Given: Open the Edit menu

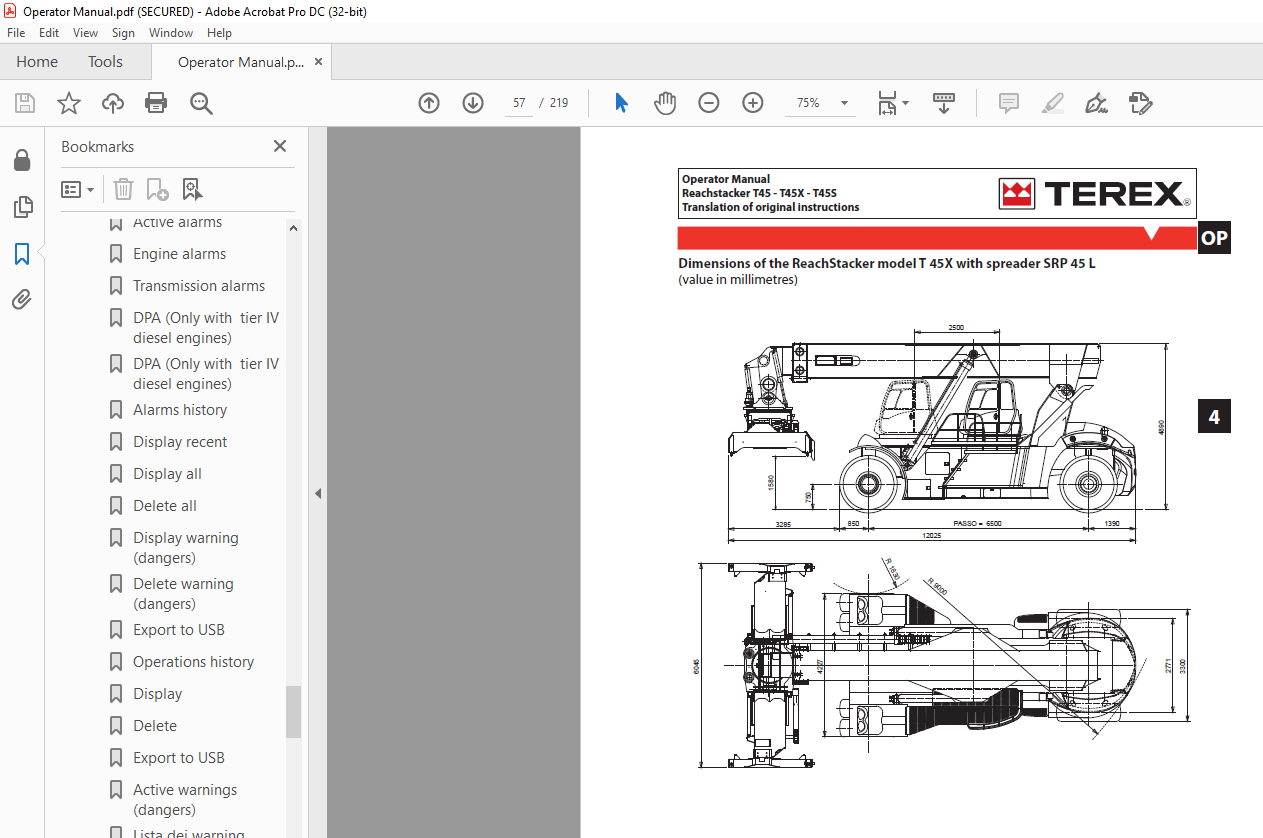Looking at the screenshot, I should 48,32.
